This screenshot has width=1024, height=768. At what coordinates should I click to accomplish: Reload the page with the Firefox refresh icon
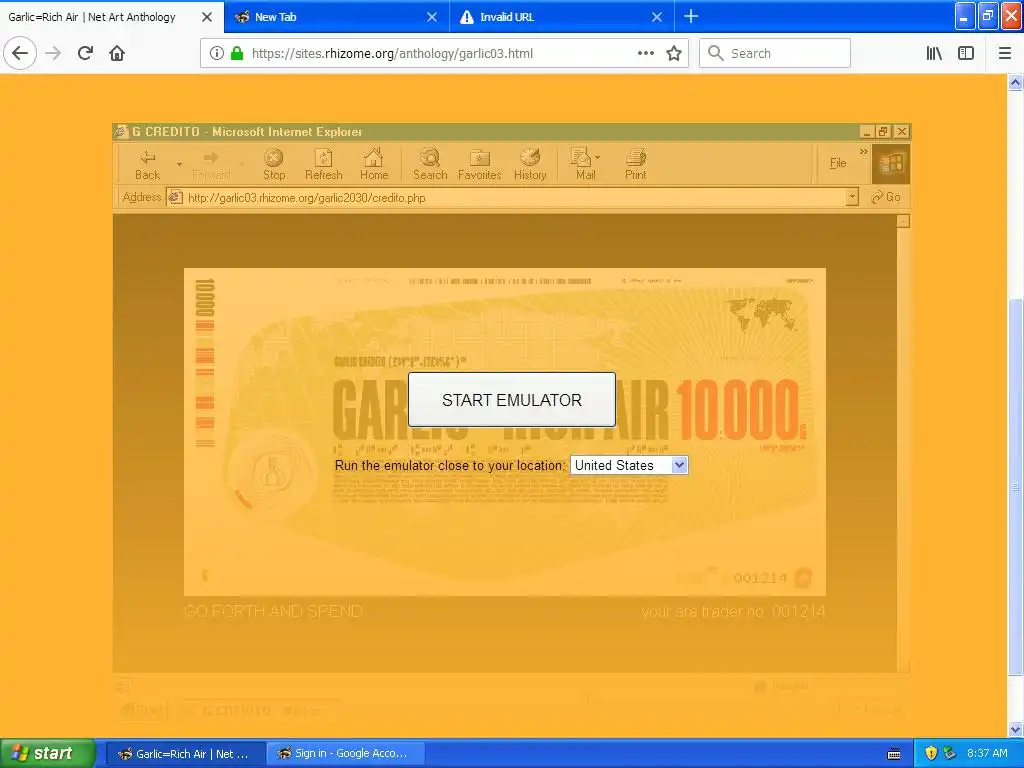[x=85, y=54]
